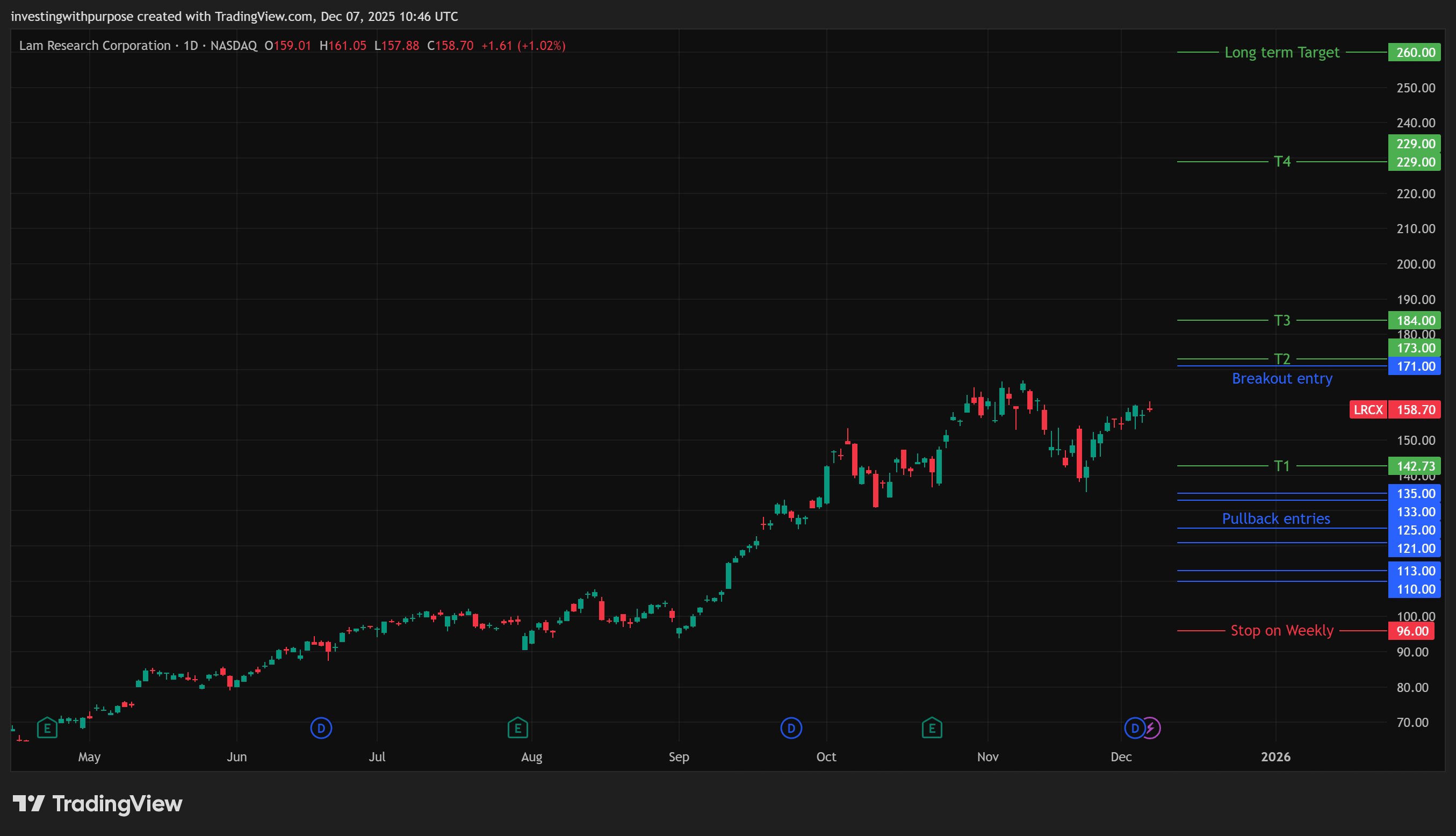Click the 2026 label on time axis
The height and width of the screenshot is (836, 1456).
pos(1275,757)
